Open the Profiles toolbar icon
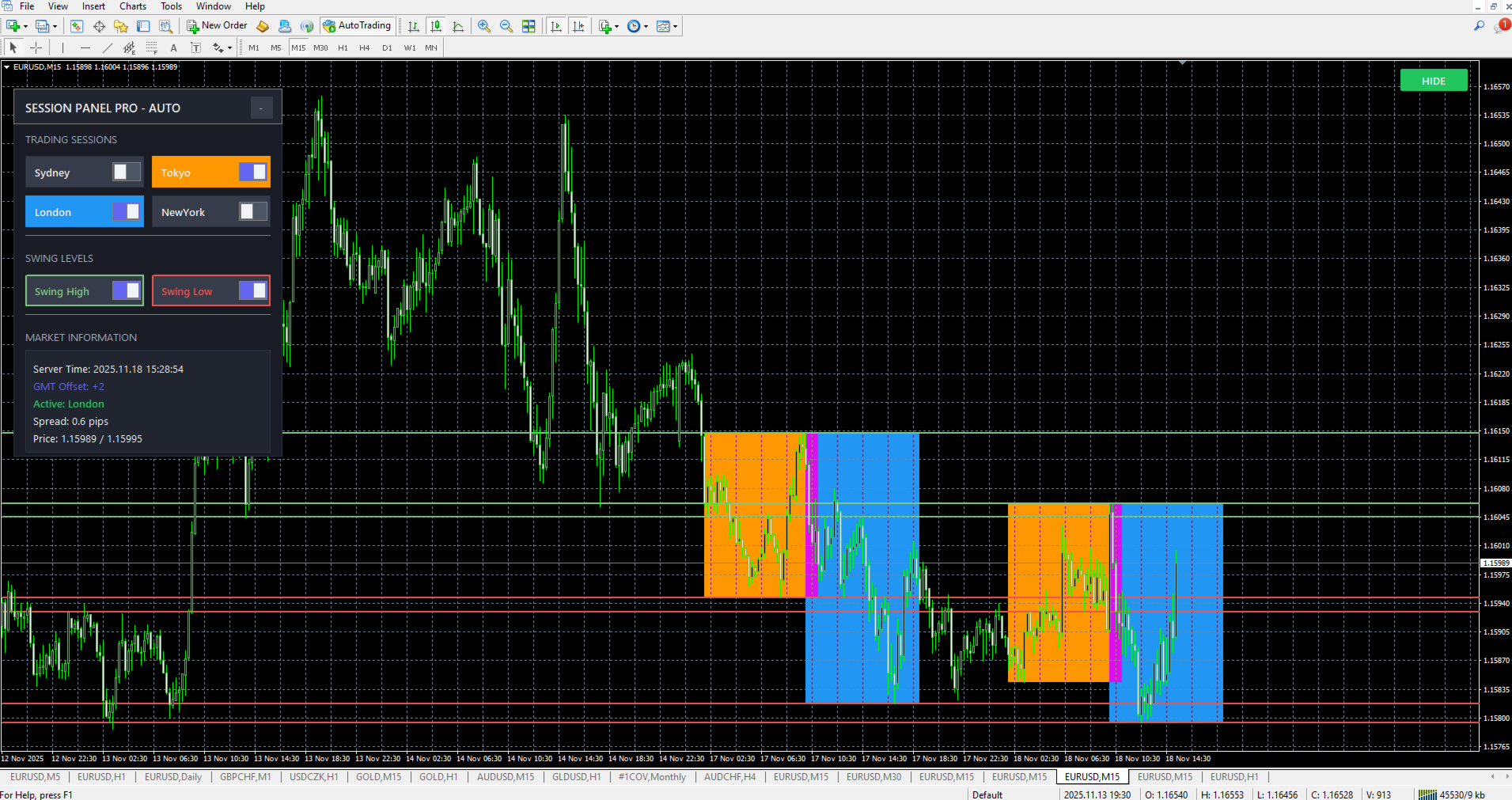Viewport: 1512px width, 800px height. (x=43, y=26)
